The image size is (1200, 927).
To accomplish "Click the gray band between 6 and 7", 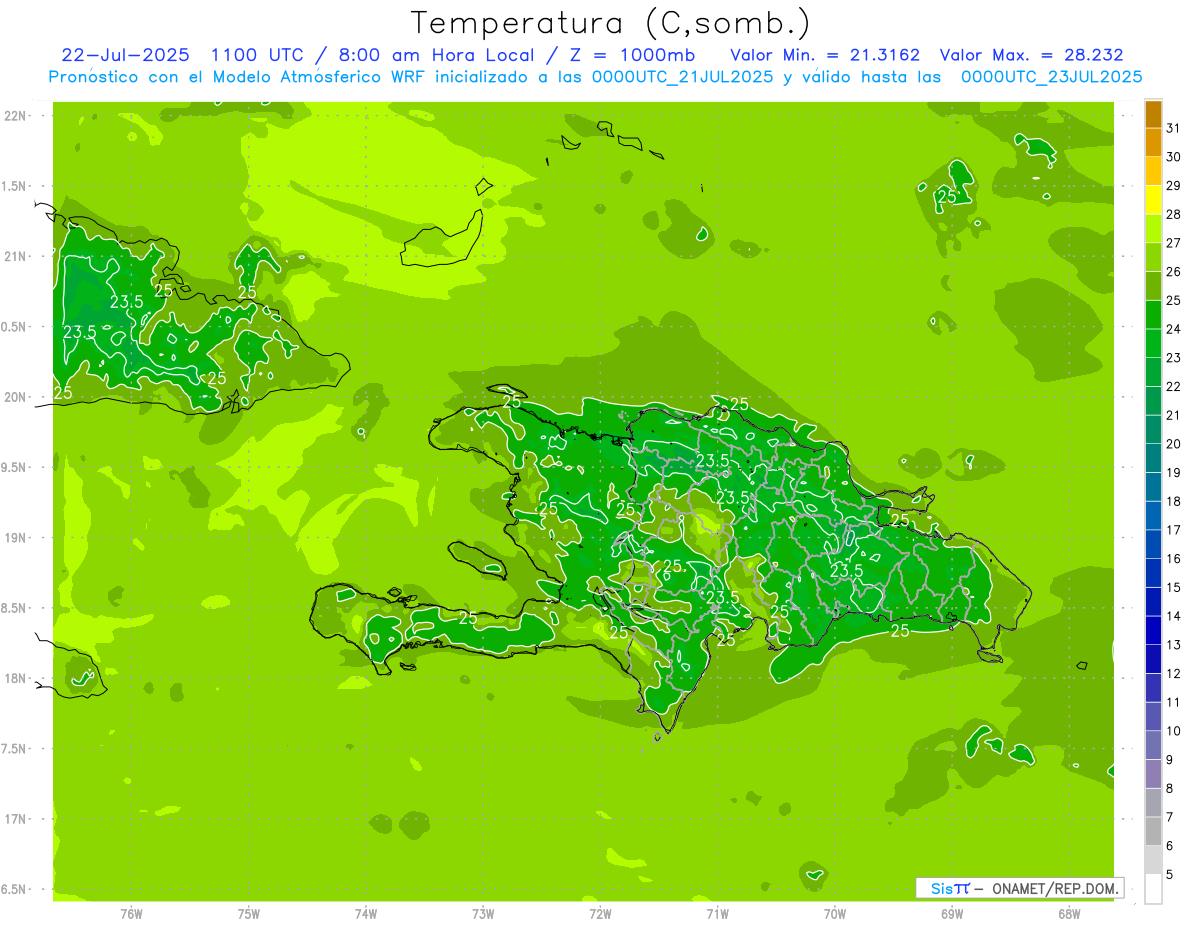I will (x=1153, y=832).
